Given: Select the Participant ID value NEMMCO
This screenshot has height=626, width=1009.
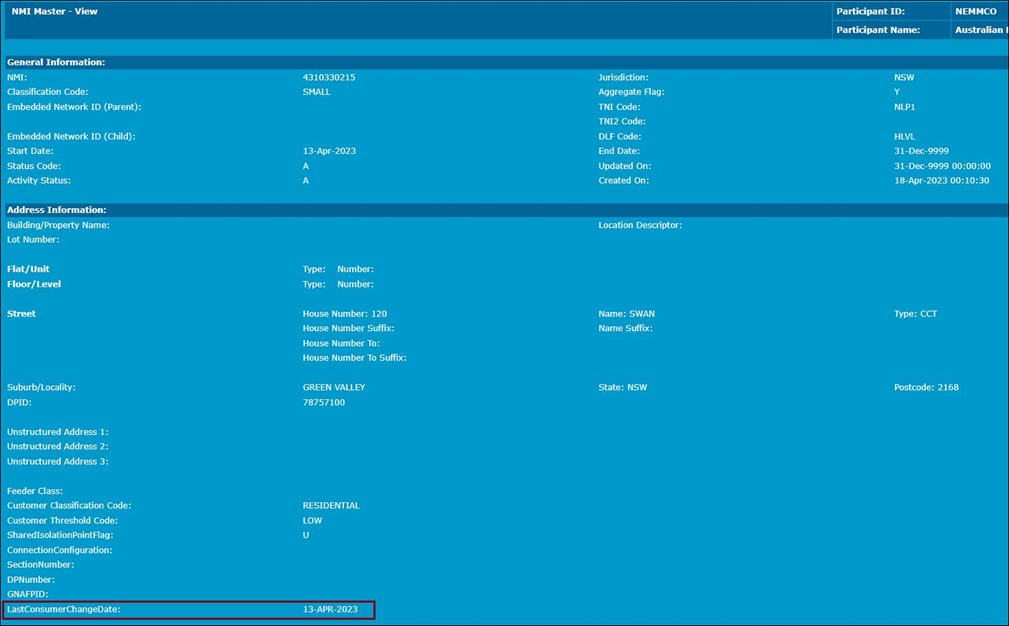Looking at the screenshot, I should pyautogui.click(x=975, y=11).
